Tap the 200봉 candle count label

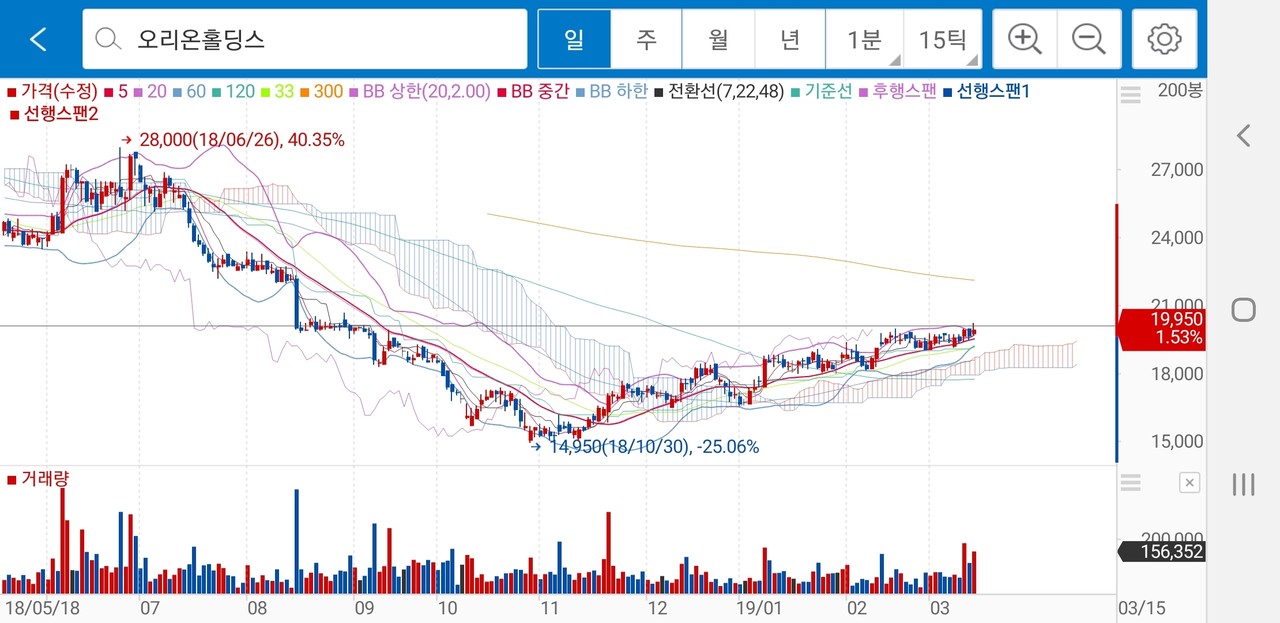(x=1180, y=92)
